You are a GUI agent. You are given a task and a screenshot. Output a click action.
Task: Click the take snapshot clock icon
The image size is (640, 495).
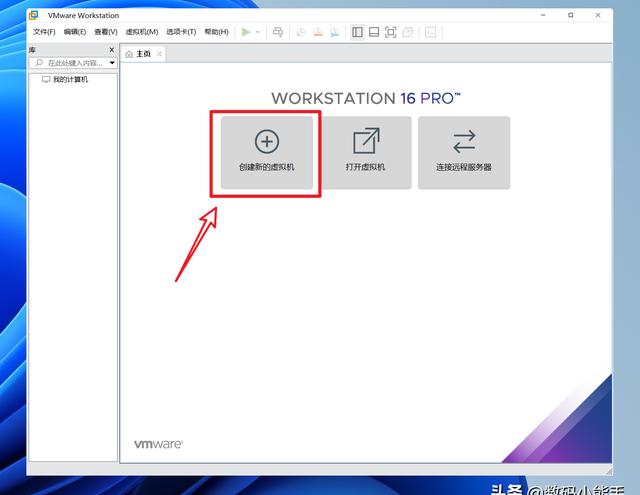coord(301,32)
